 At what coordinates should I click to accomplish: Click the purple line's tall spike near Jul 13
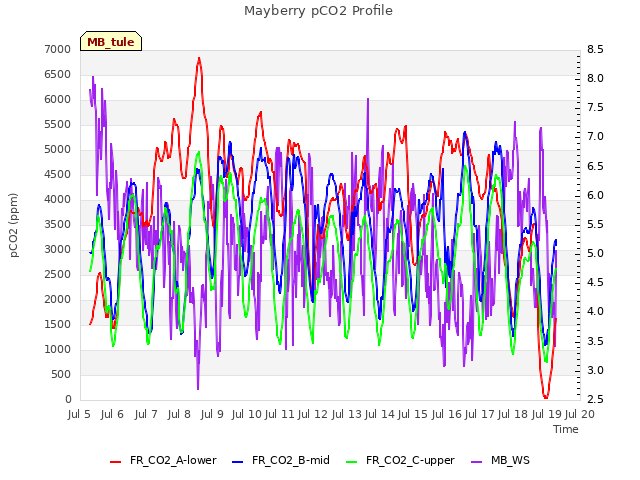(368, 99)
